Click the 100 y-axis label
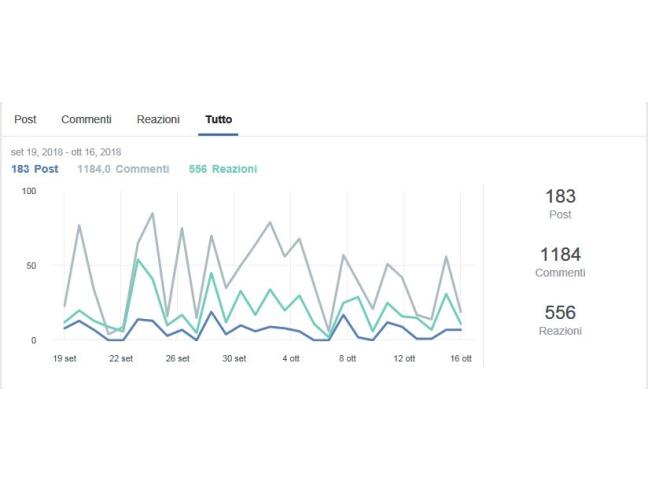This screenshot has width=648, height=492. click(28, 191)
